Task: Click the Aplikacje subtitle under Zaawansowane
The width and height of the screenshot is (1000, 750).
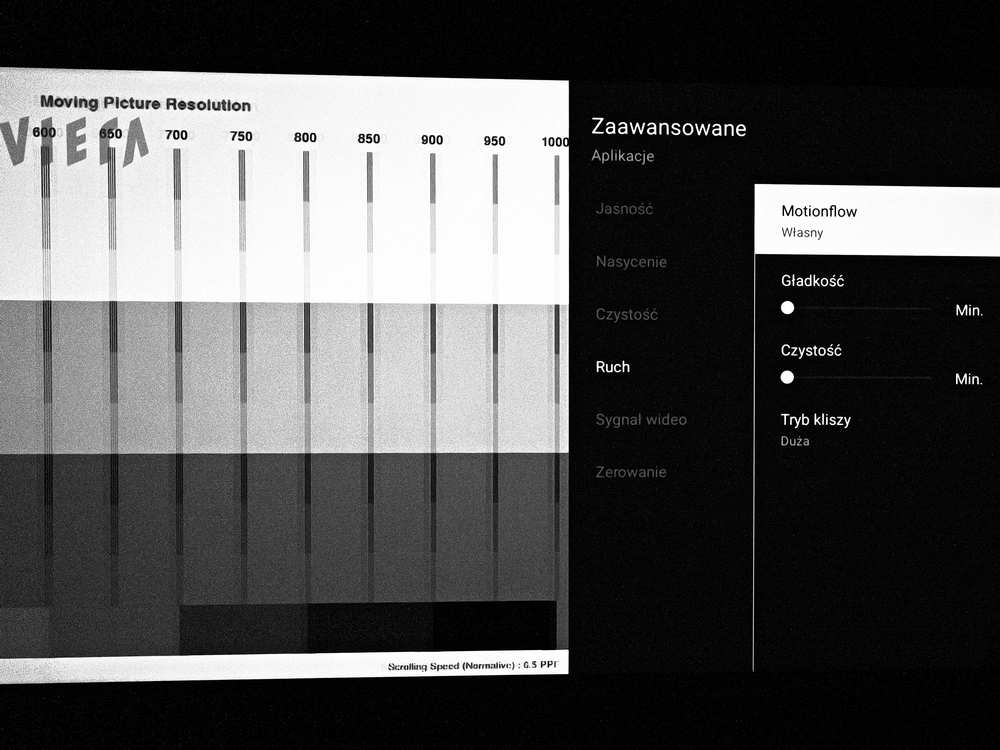Action: click(x=622, y=157)
